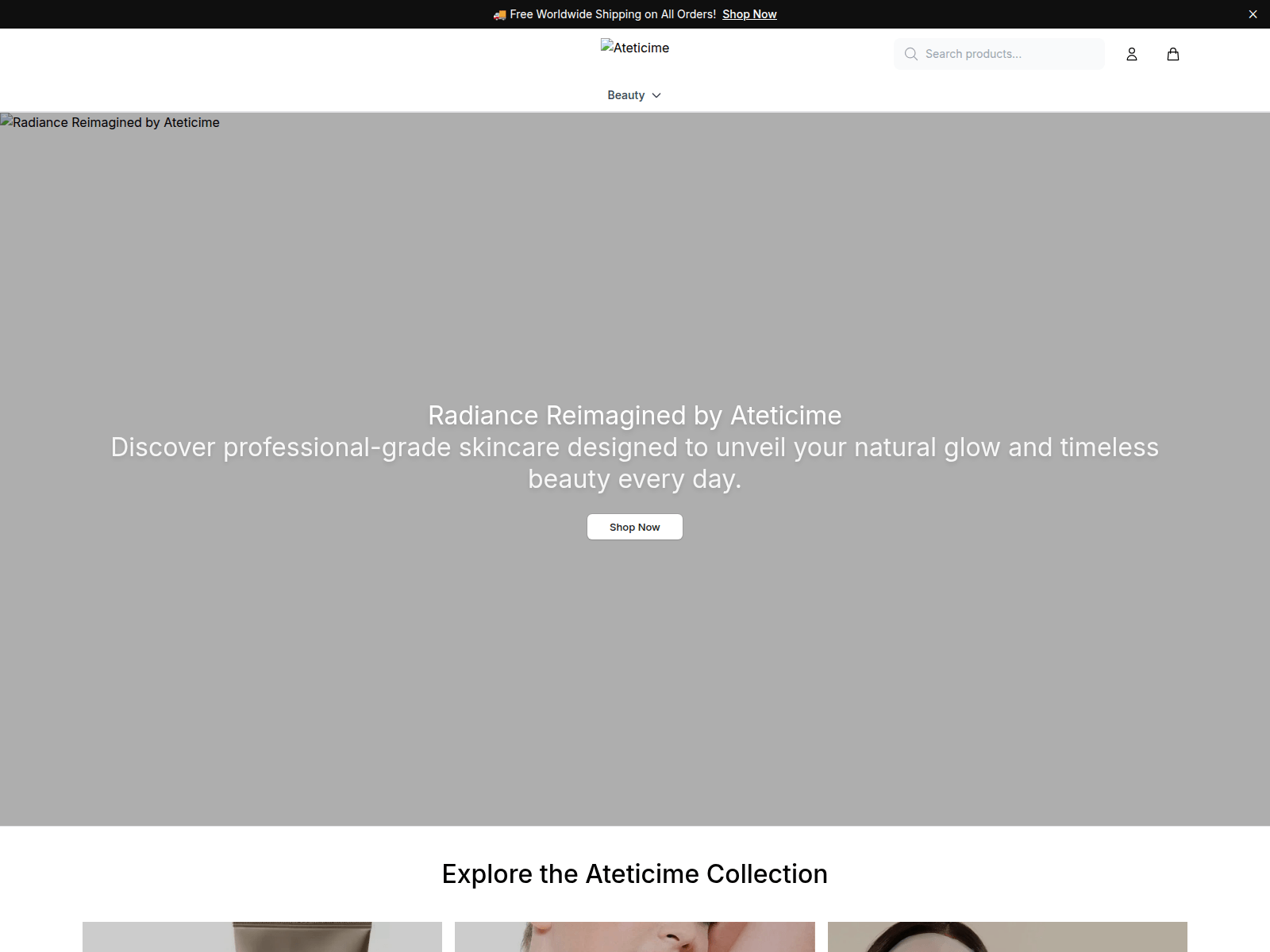Click the truck emoji in announcement bar
The height and width of the screenshot is (952, 1270).
click(499, 14)
